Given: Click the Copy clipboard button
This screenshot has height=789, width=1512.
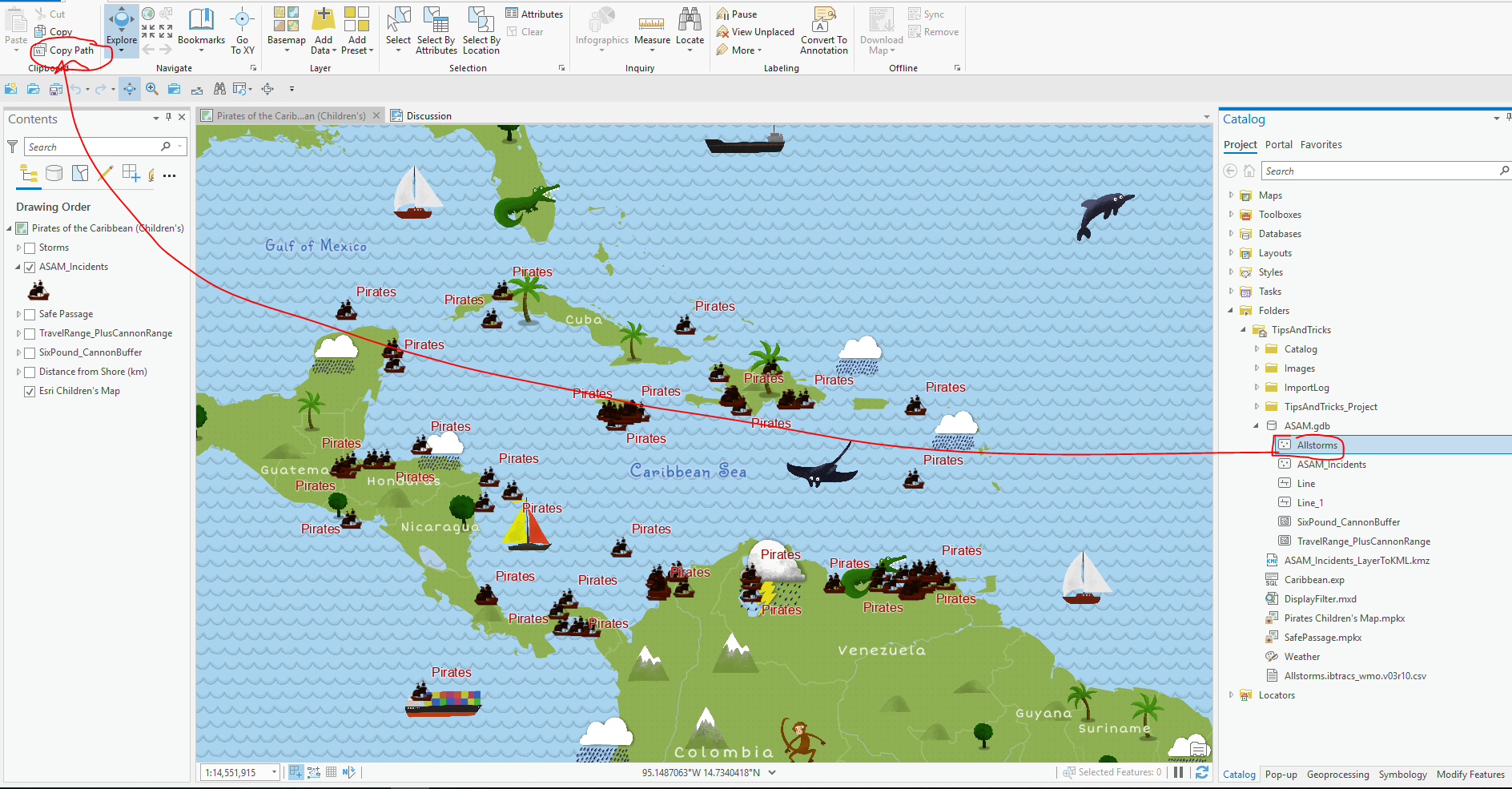Looking at the screenshot, I should click(54, 32).
